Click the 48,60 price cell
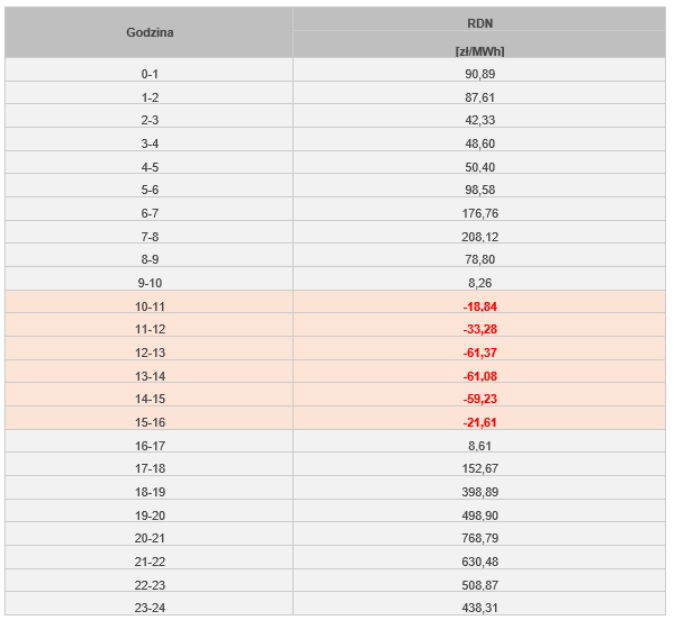673x620 pixels. [x=480, y=143]
